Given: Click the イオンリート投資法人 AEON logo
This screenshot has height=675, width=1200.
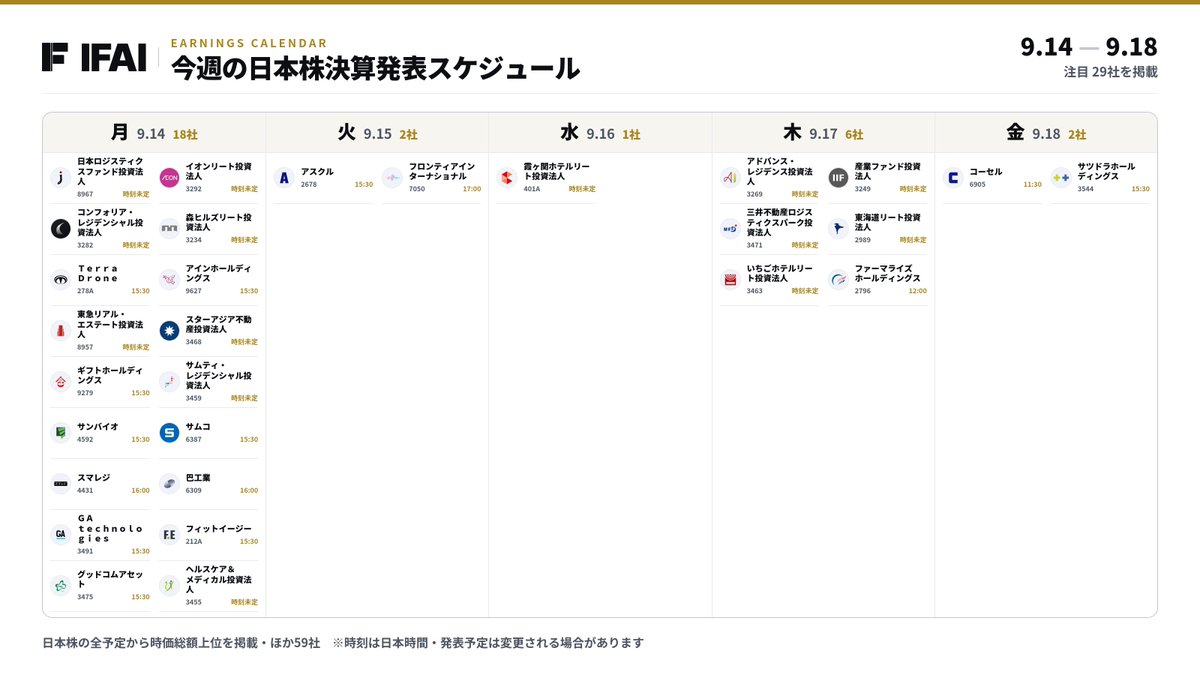Looking at the screenshot, I should pyautogui.click(x=169, y=178).
